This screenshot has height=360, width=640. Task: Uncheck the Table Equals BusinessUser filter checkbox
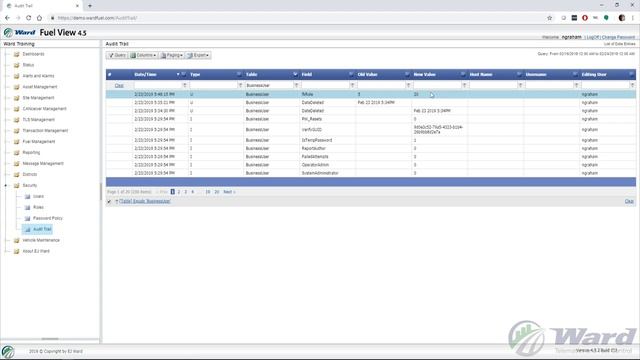[109, 202]
